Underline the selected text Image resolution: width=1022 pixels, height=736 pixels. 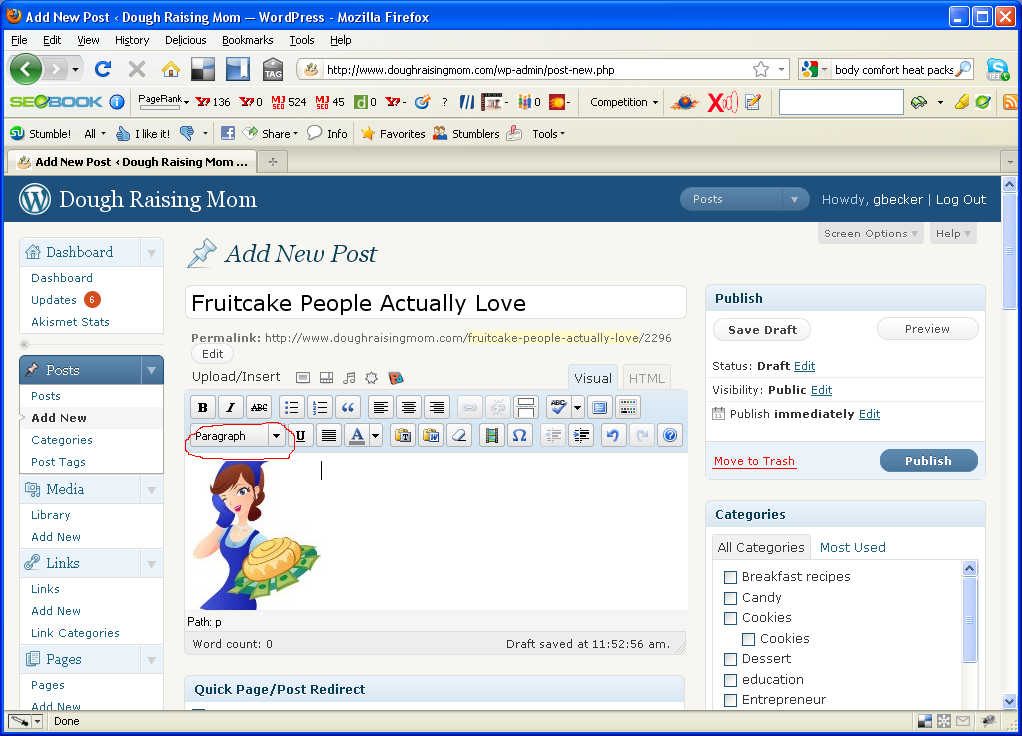tap(300, 435)
